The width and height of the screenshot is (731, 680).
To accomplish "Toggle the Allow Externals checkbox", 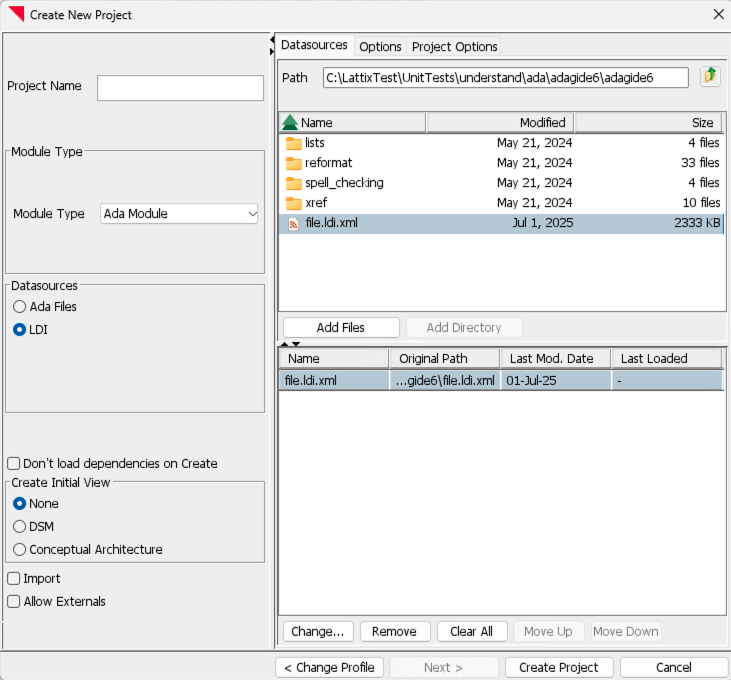I will click(x=14, y=601).
